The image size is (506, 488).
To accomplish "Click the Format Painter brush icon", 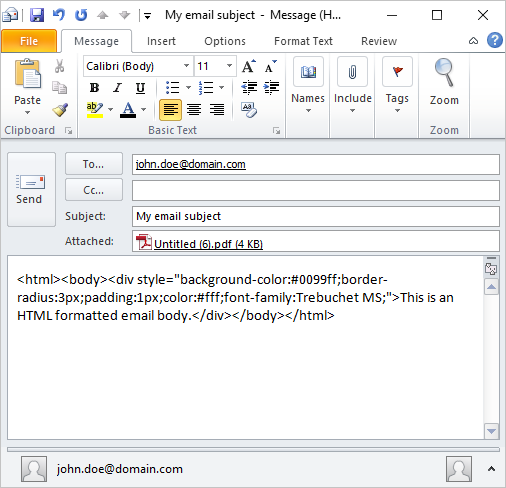I will click(60, 110).
